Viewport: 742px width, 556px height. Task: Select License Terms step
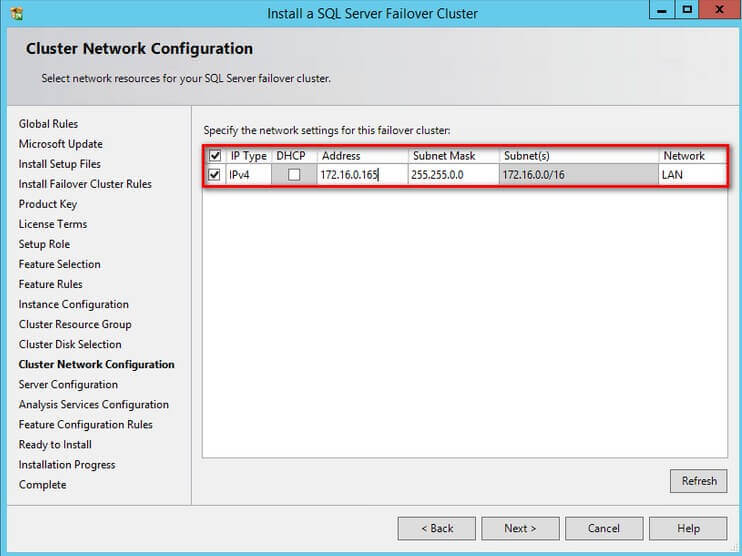point(53,224)
